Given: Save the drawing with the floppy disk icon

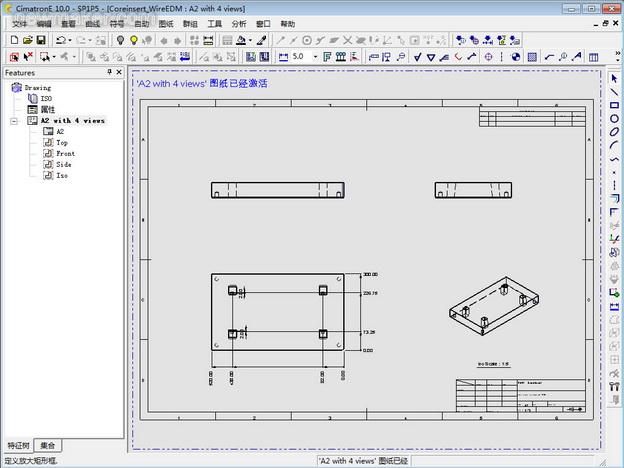Looking at the screenshot, I should [41, 40].
